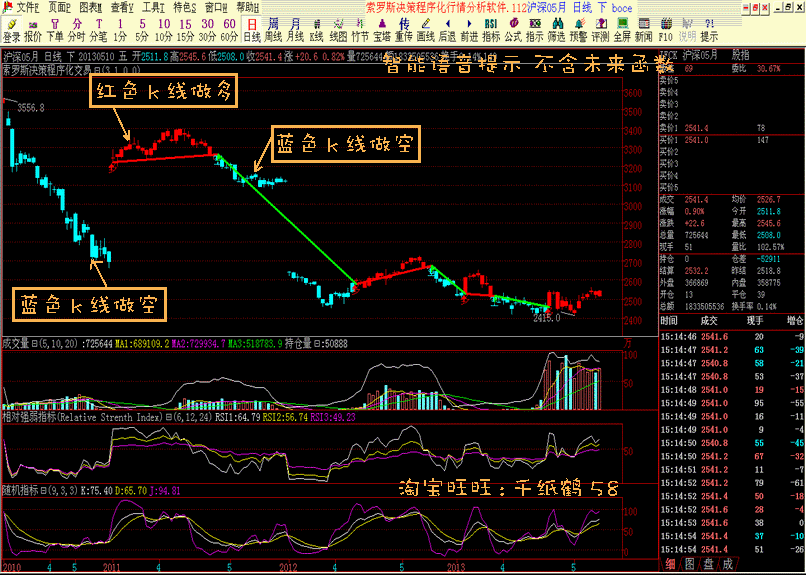Click the 2012 year marker on time axis

pyautogui.click(x=288, y=568)
